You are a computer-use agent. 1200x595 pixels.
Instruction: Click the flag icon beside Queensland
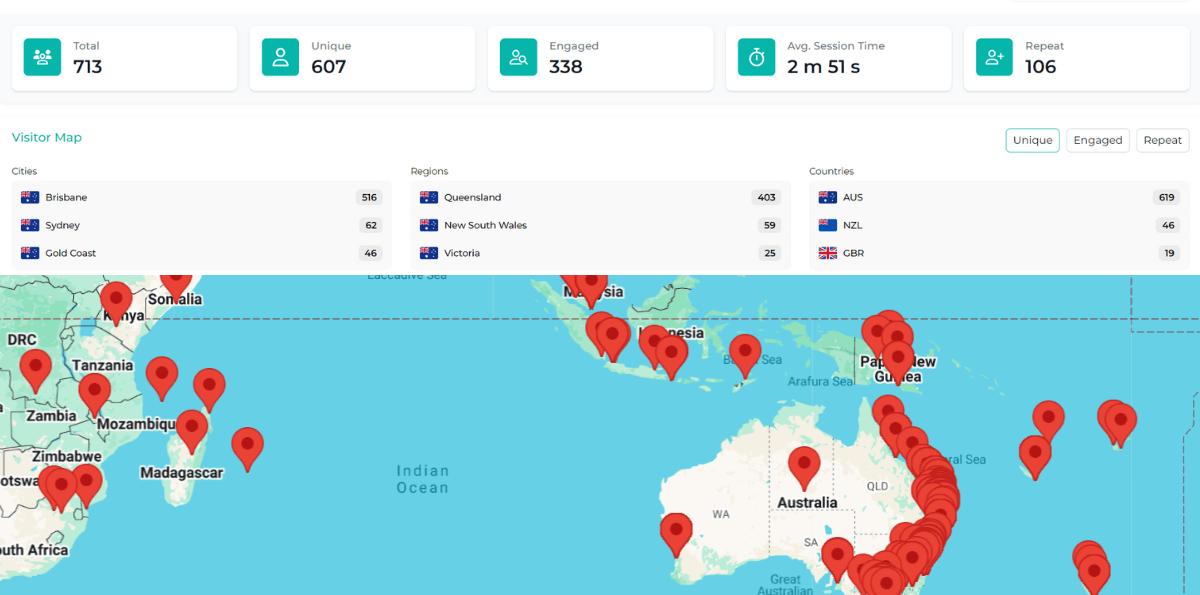point(429,197)
